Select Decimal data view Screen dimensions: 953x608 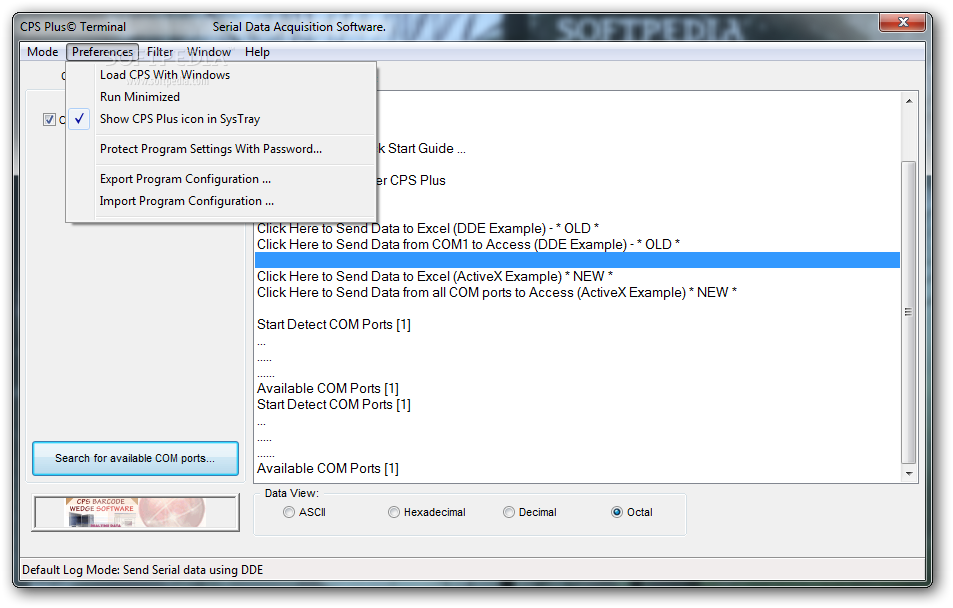[x=529, y=512]
